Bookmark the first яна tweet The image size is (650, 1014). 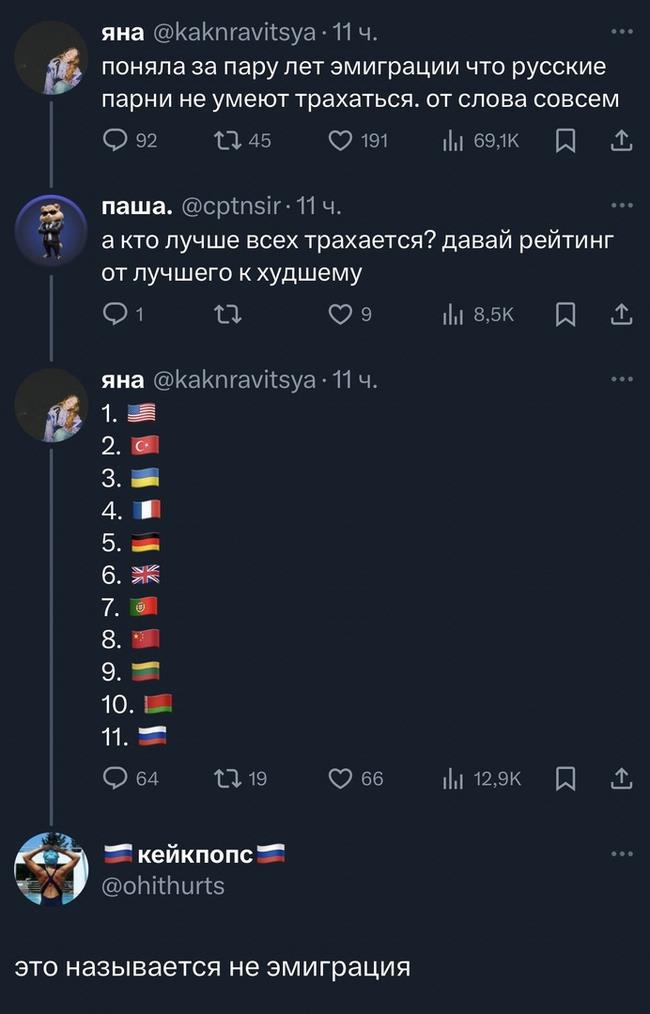tap(565, 141)
